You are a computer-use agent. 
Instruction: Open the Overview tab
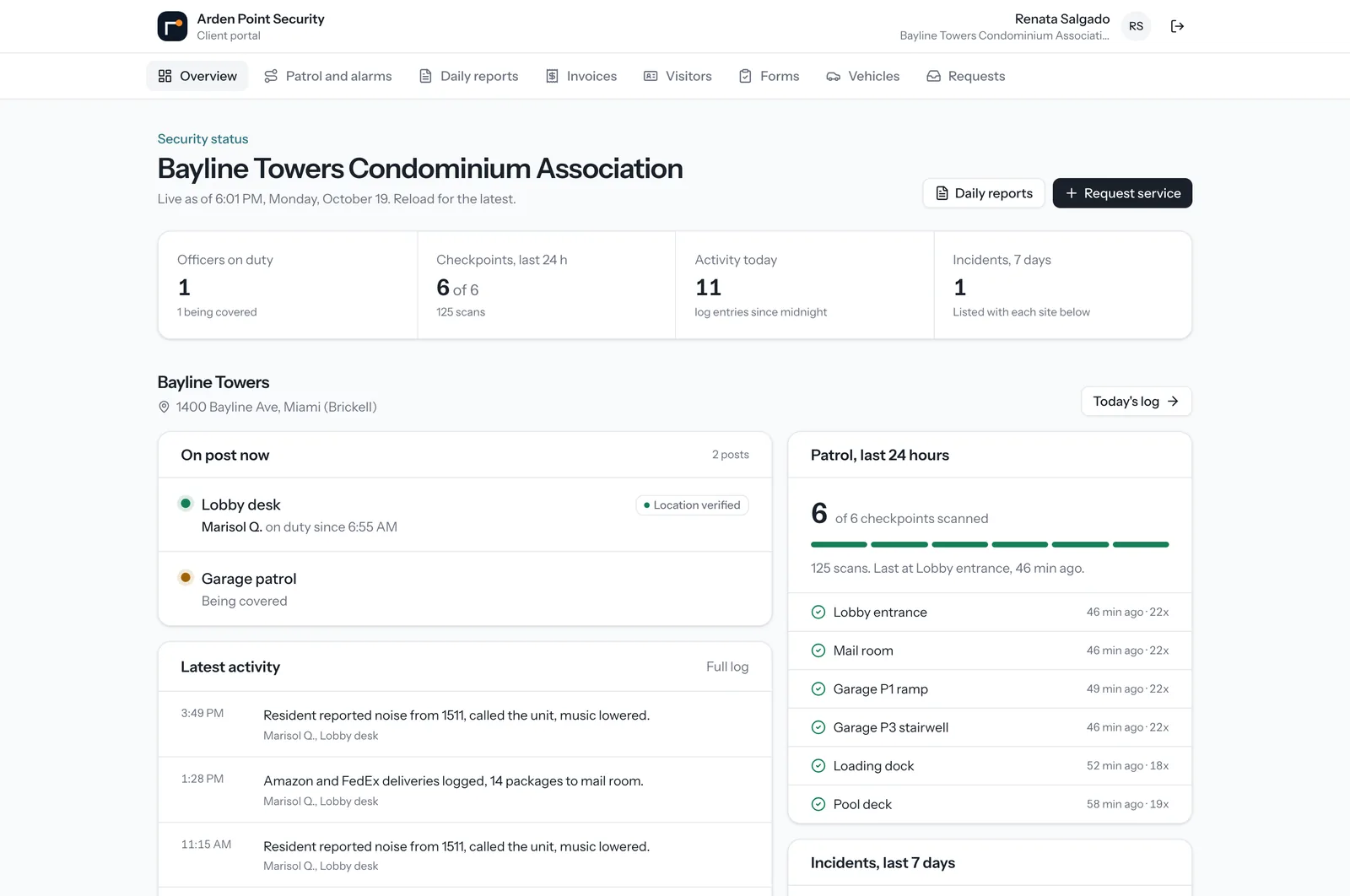point(197,76)
